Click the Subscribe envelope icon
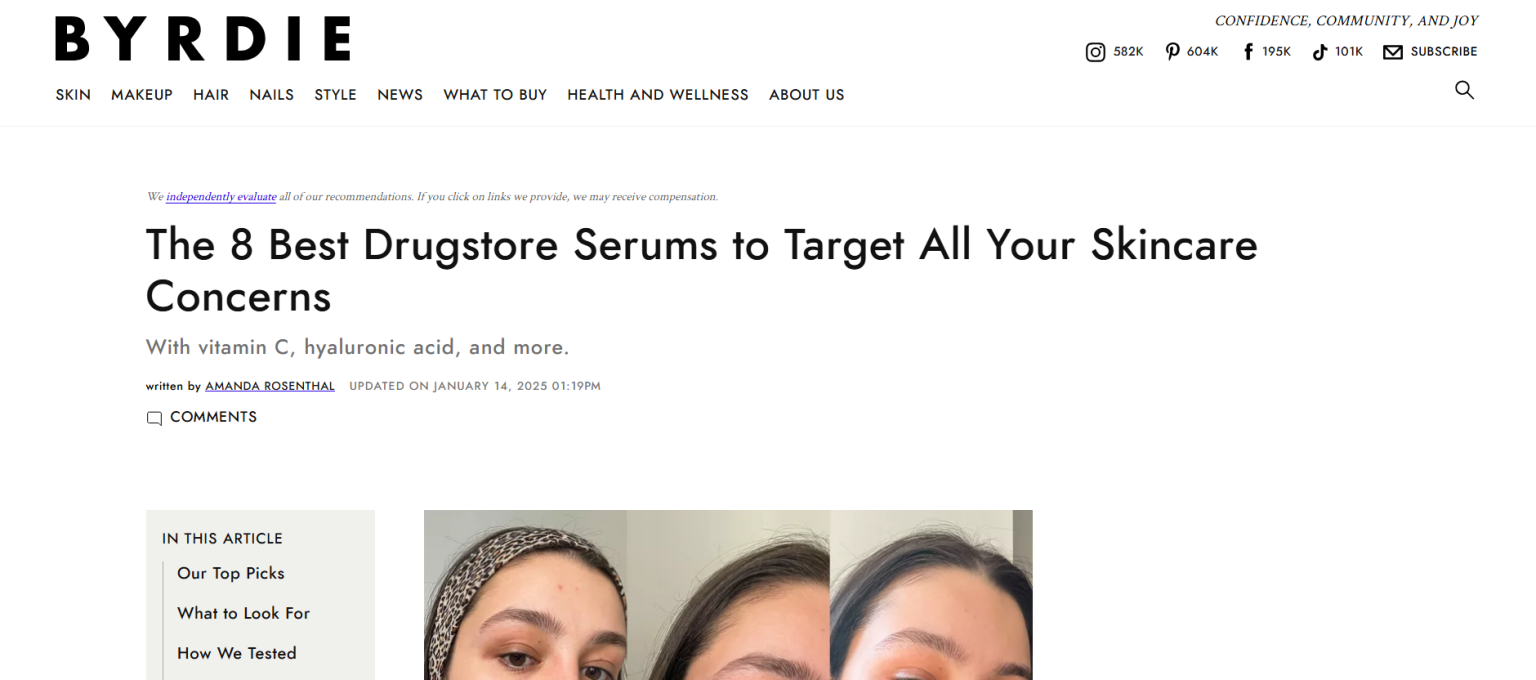Screen dimensions: 1536x680 pos(1393,52)
